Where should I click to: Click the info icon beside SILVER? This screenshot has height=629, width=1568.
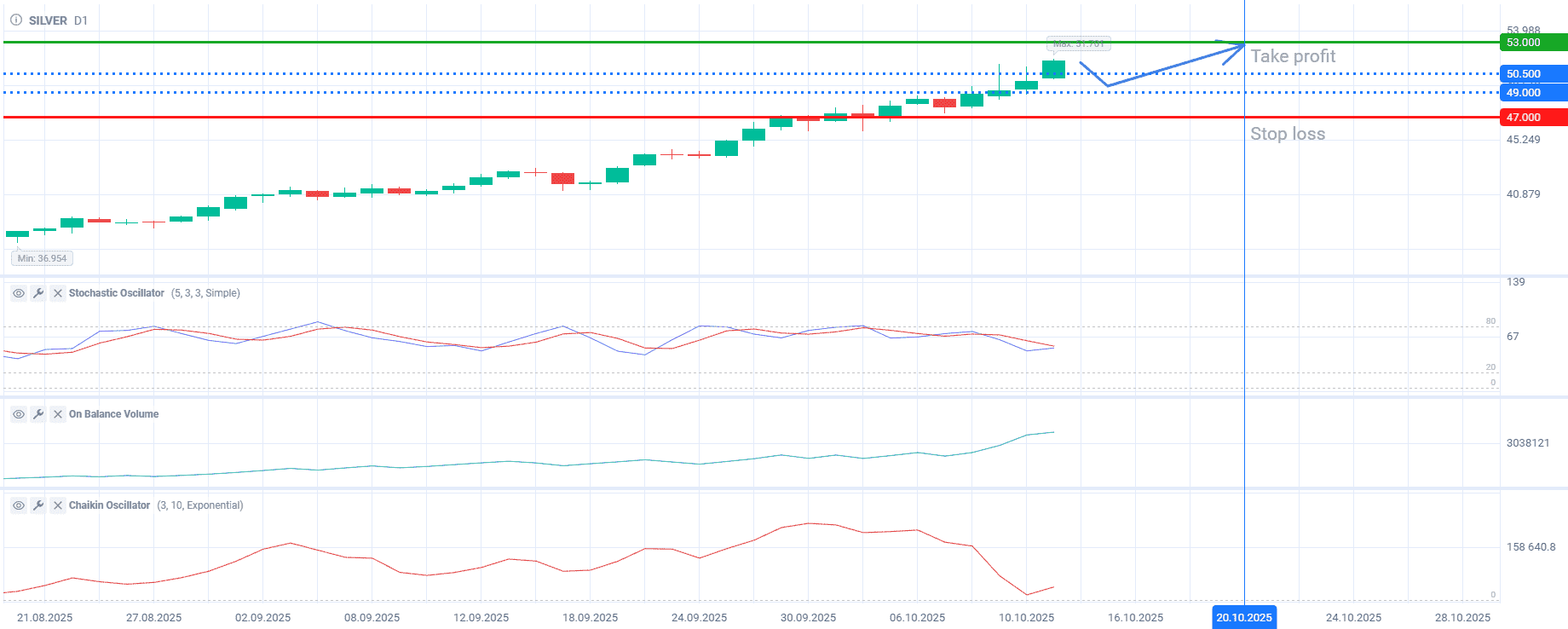point(15,20)
